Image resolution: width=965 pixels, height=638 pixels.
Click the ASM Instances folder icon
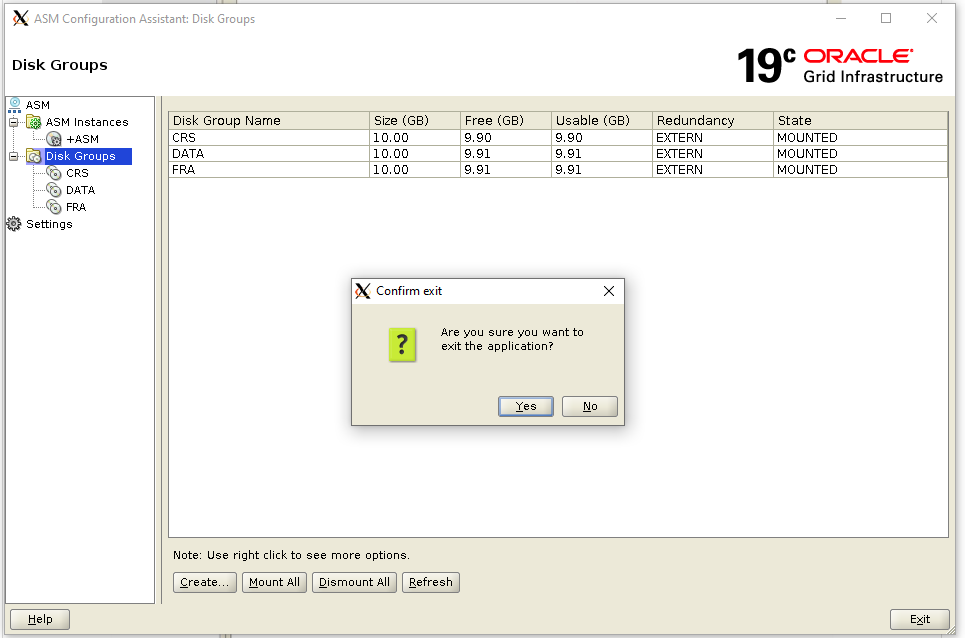(34, 122)
